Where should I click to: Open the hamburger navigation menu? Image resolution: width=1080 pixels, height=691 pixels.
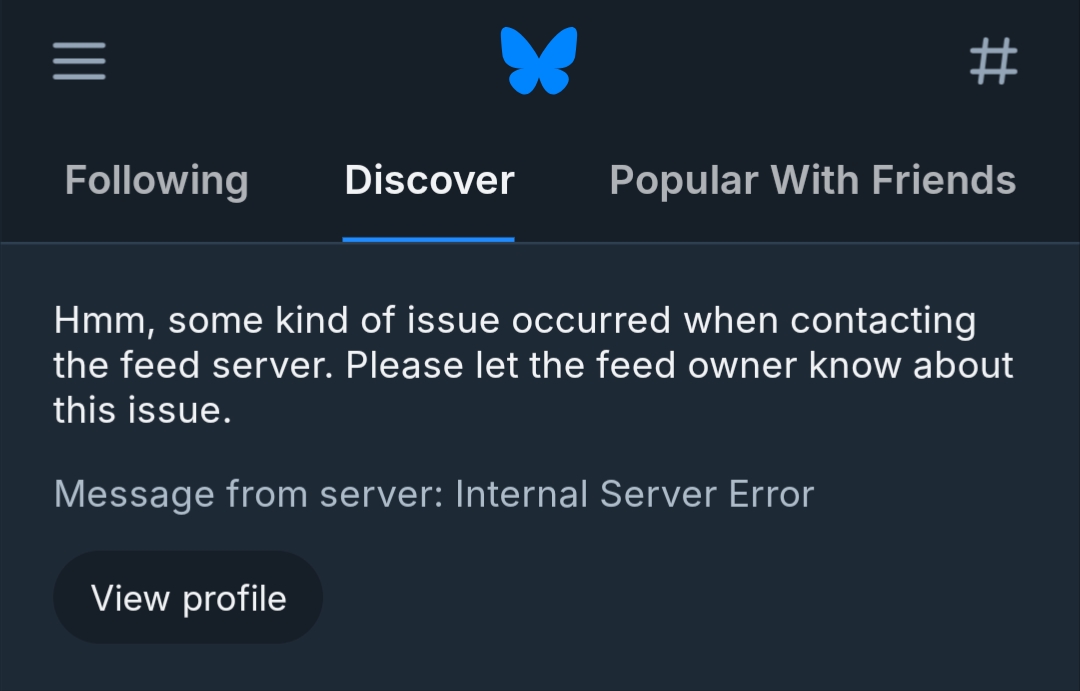[x=79, y=61]
